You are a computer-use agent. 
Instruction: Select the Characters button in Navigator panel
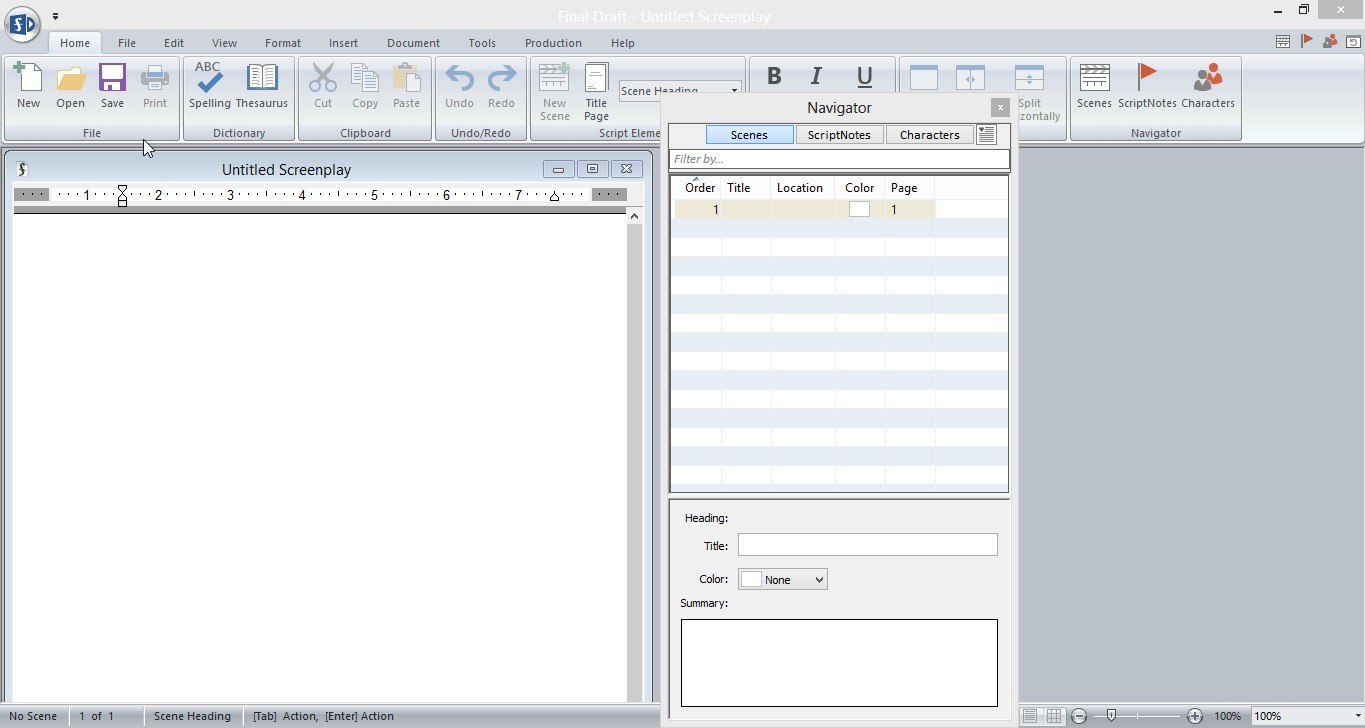point(929,135)
